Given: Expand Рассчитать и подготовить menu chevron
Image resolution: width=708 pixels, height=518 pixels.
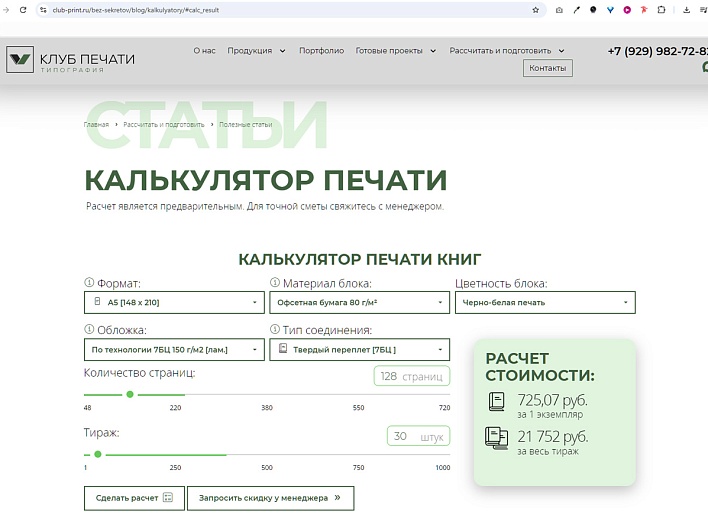Looking at the screenshot, I should click(x=561, y=51).
